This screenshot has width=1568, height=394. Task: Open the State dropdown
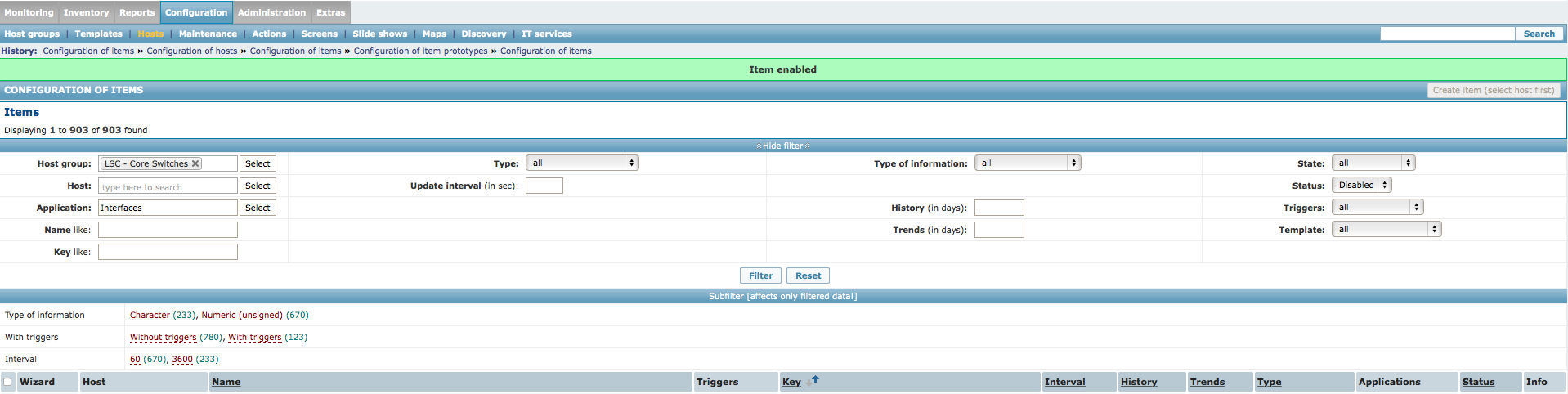click(1373, 163)
